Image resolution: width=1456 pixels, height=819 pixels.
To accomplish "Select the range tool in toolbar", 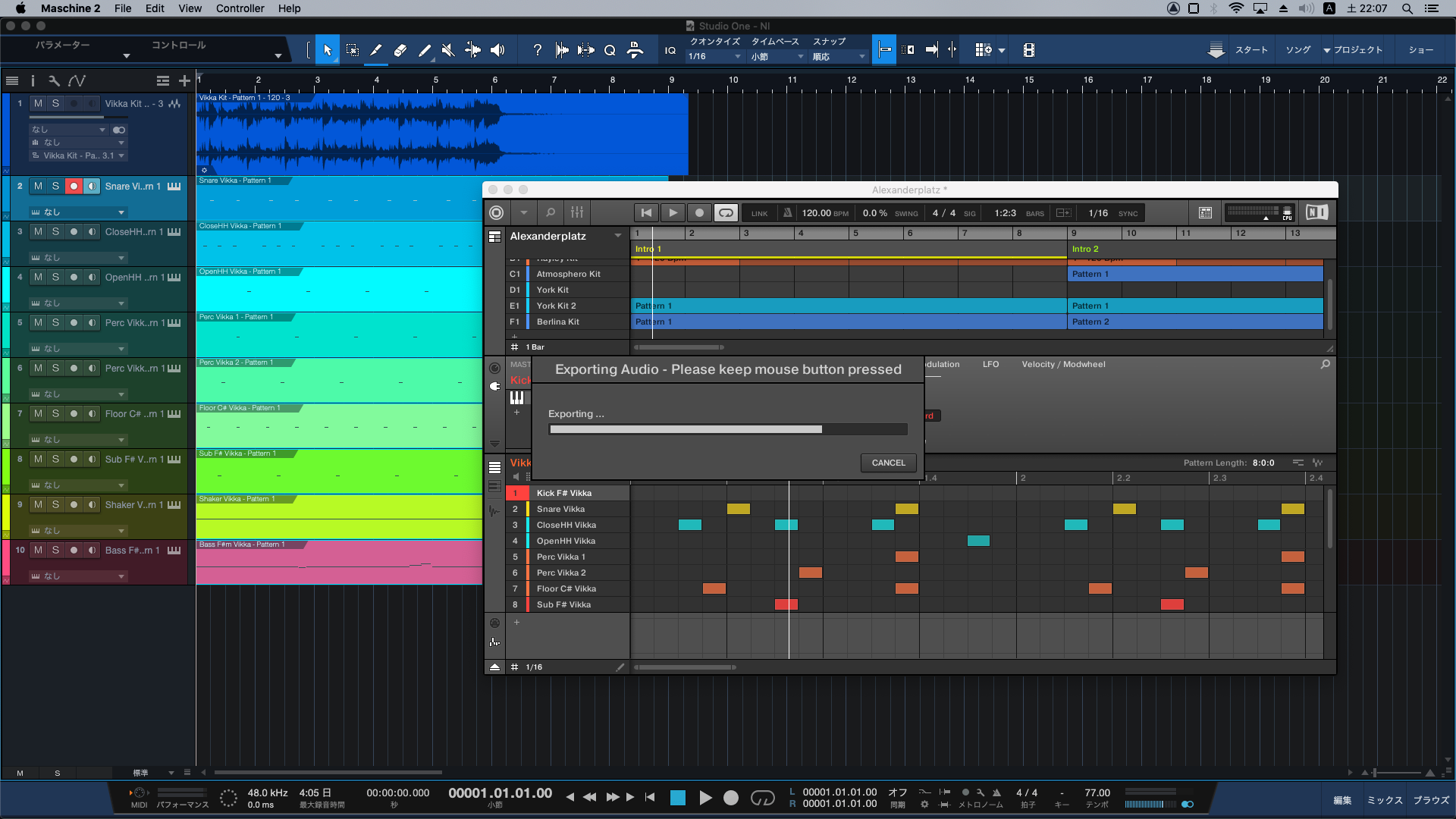I will (x=352, y=50).
